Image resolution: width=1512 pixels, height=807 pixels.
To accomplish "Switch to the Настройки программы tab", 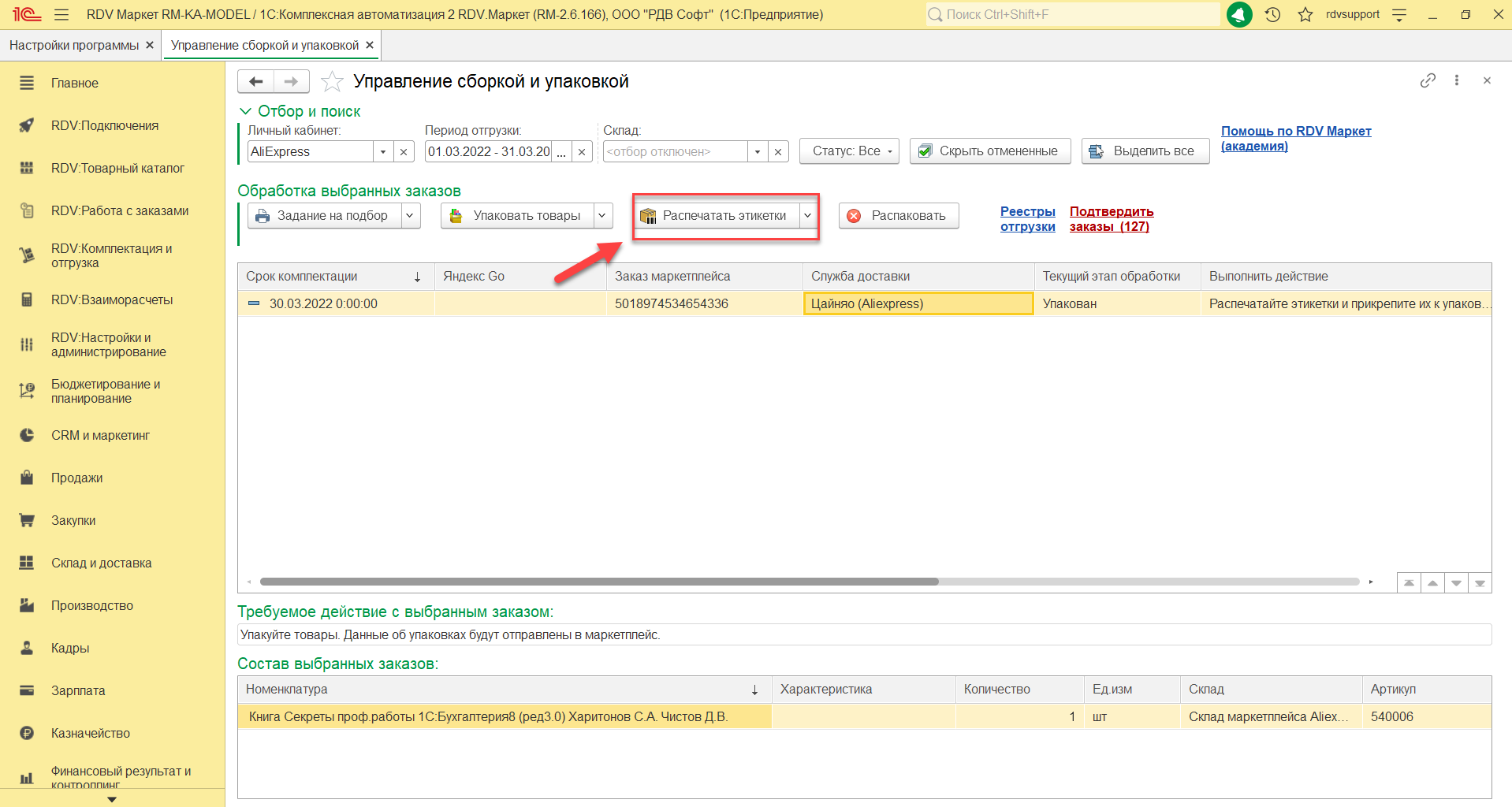I will [73, 45].
